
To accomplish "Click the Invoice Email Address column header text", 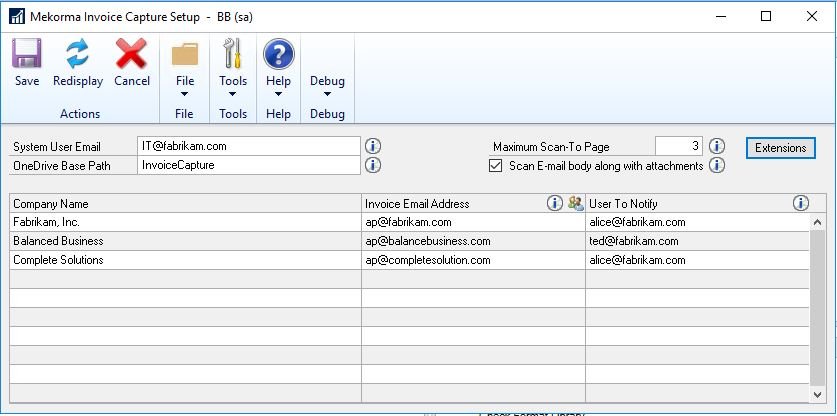I will point(417,203).
